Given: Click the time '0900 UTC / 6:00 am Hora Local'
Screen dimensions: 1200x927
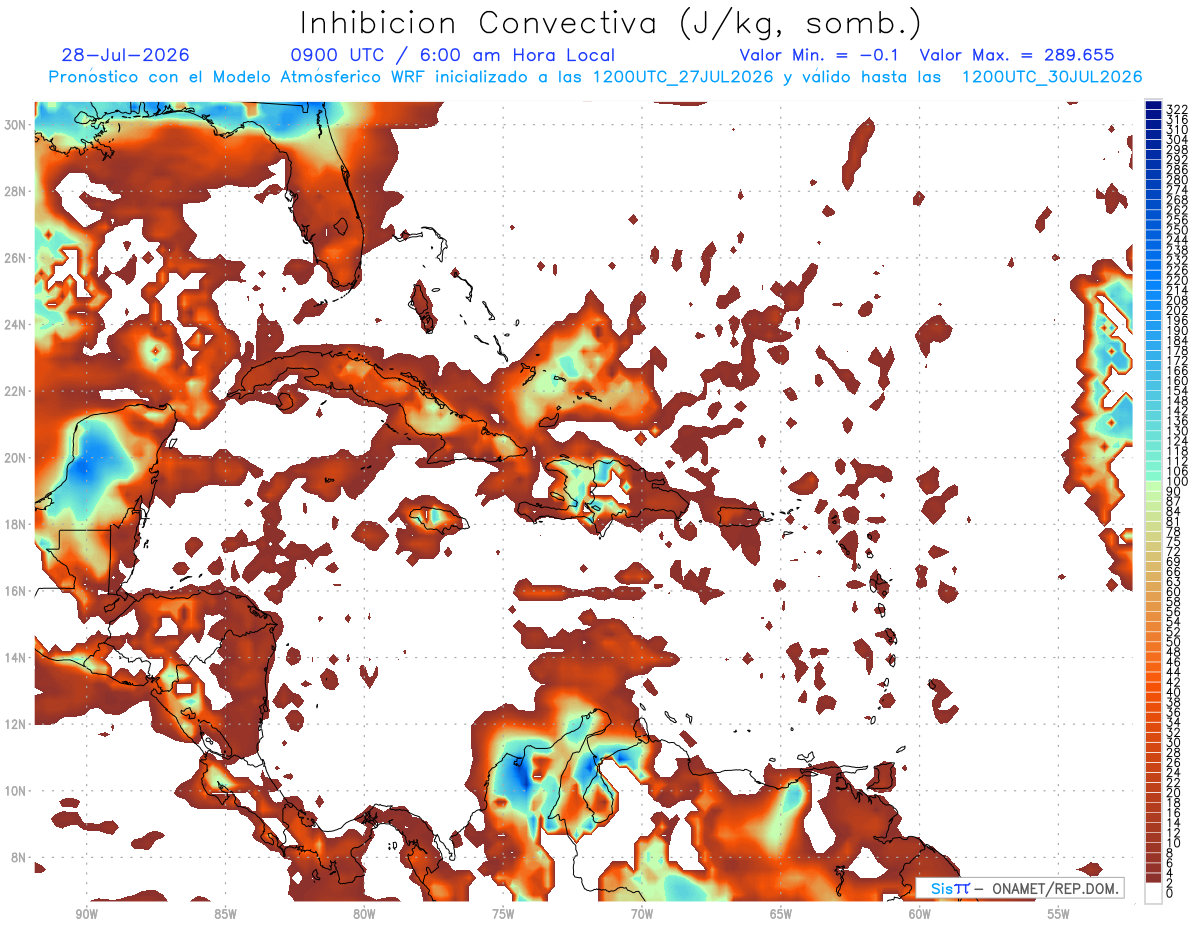Looking at the screenshot, I should coord(453,55).
